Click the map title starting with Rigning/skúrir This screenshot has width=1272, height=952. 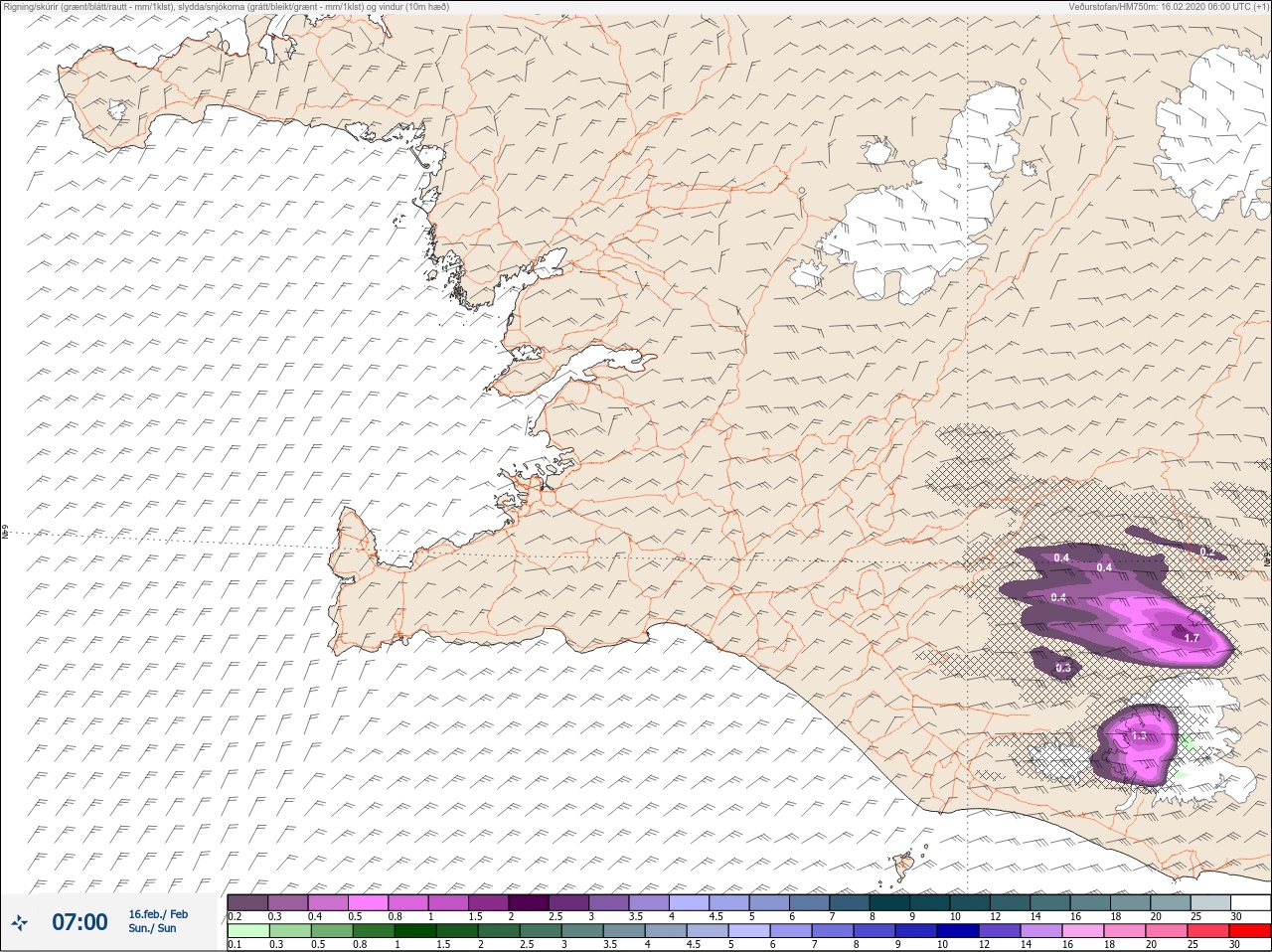click(x=227, y=7)
